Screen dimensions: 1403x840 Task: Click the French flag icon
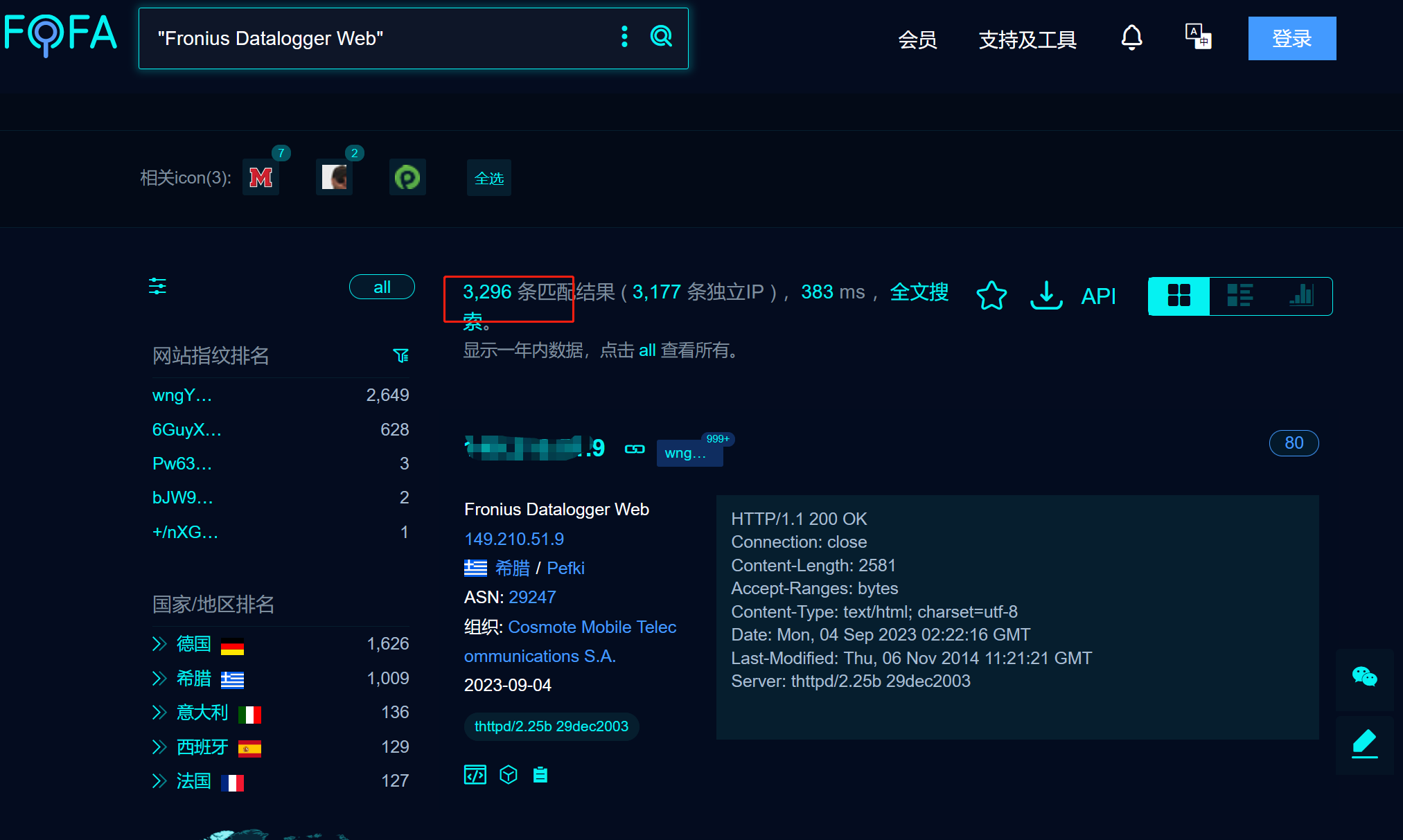point(232,783)
